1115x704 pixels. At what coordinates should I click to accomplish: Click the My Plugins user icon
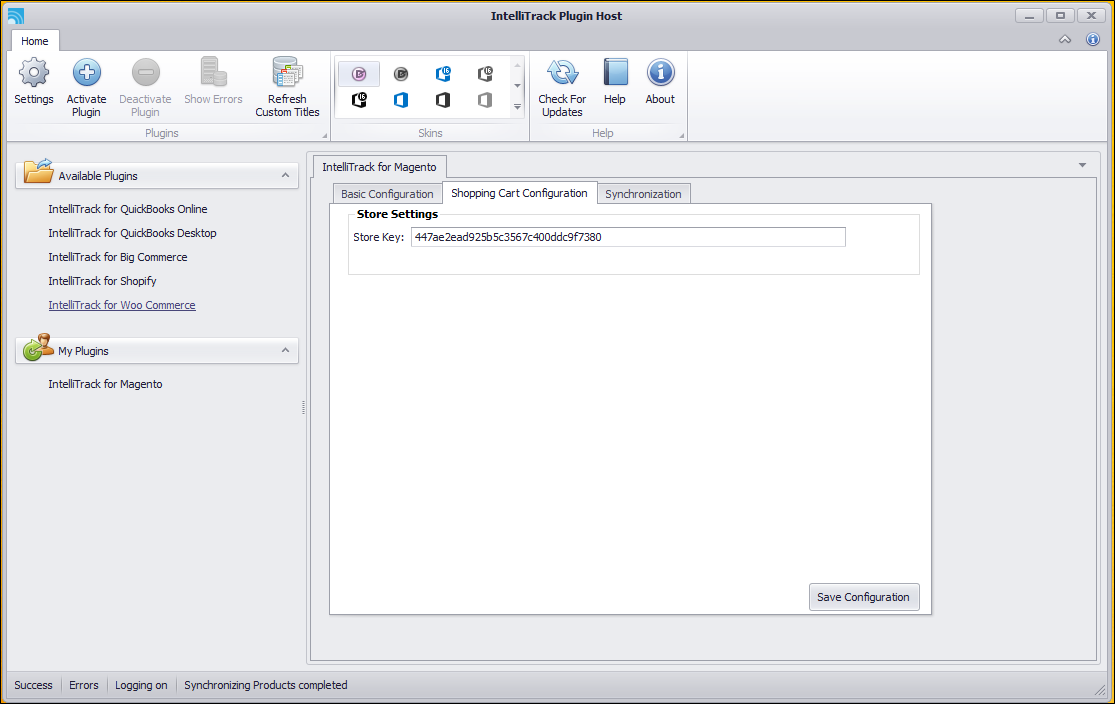click(38, 347)
